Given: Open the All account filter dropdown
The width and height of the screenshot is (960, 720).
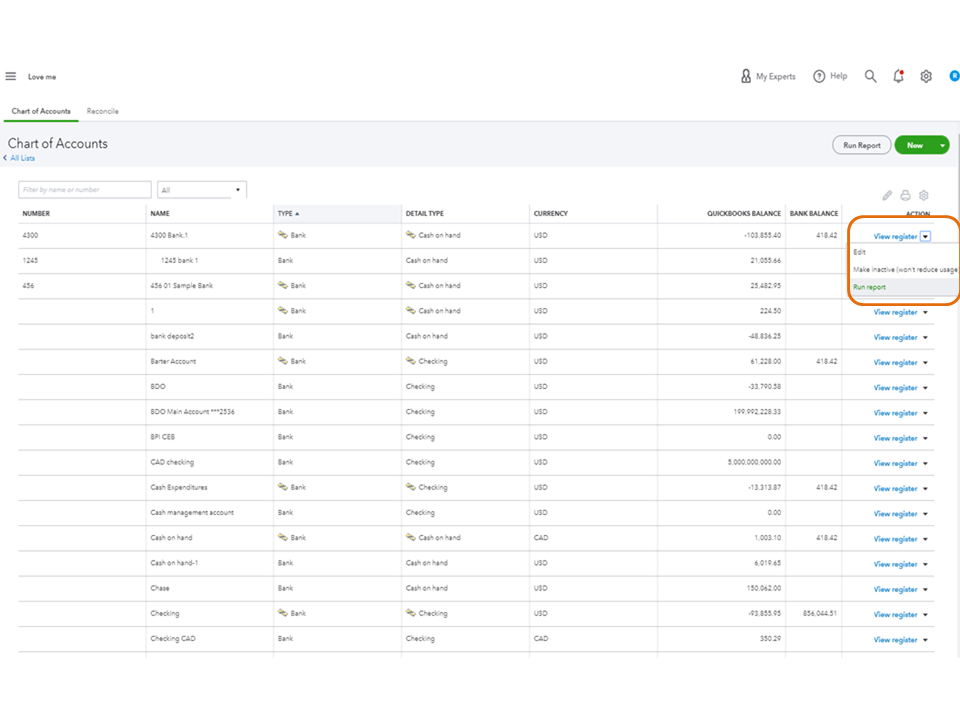Looking at the screenshot, I should pos(202,189).
